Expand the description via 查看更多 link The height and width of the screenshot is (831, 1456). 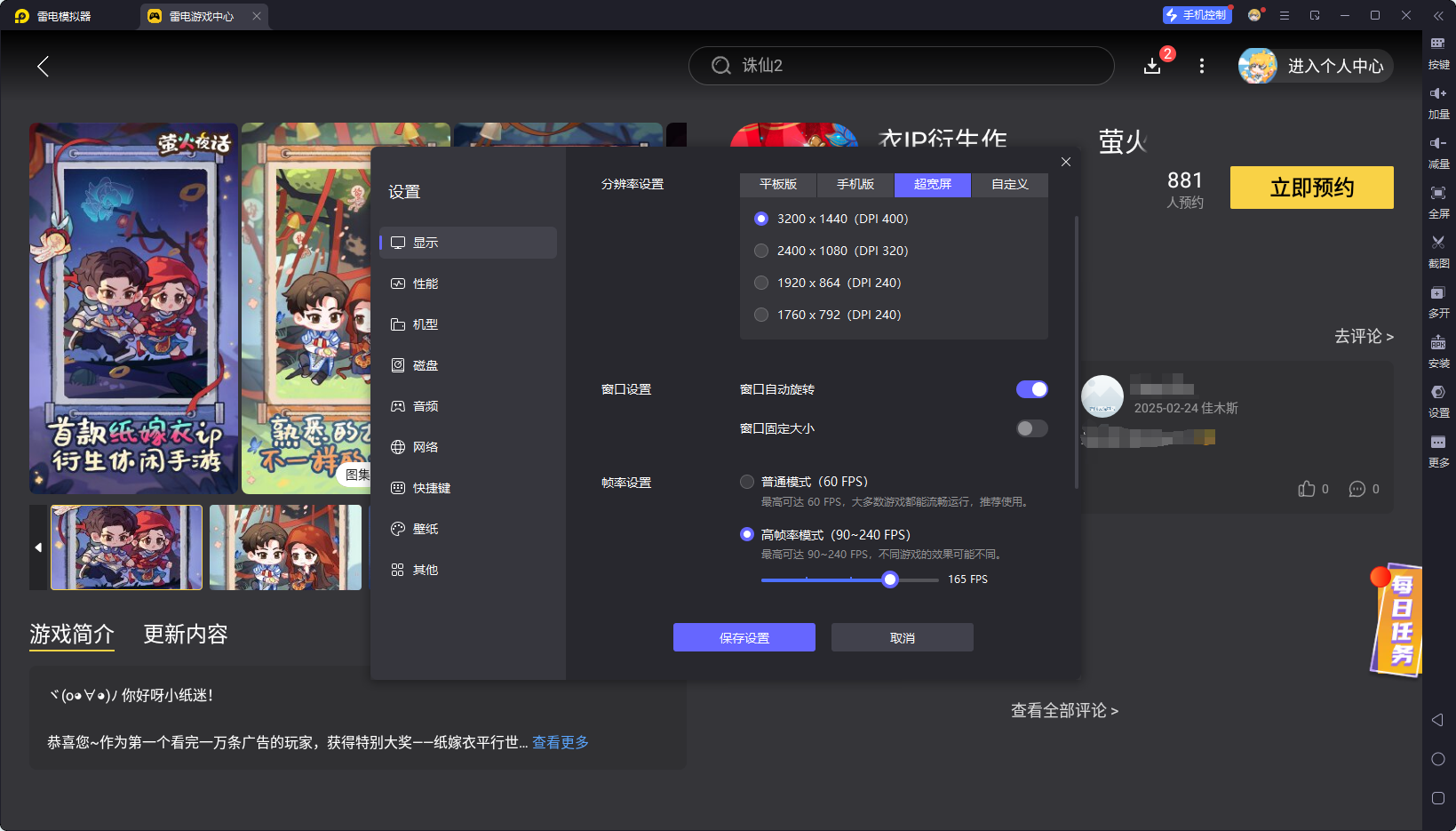coord(560,742)
